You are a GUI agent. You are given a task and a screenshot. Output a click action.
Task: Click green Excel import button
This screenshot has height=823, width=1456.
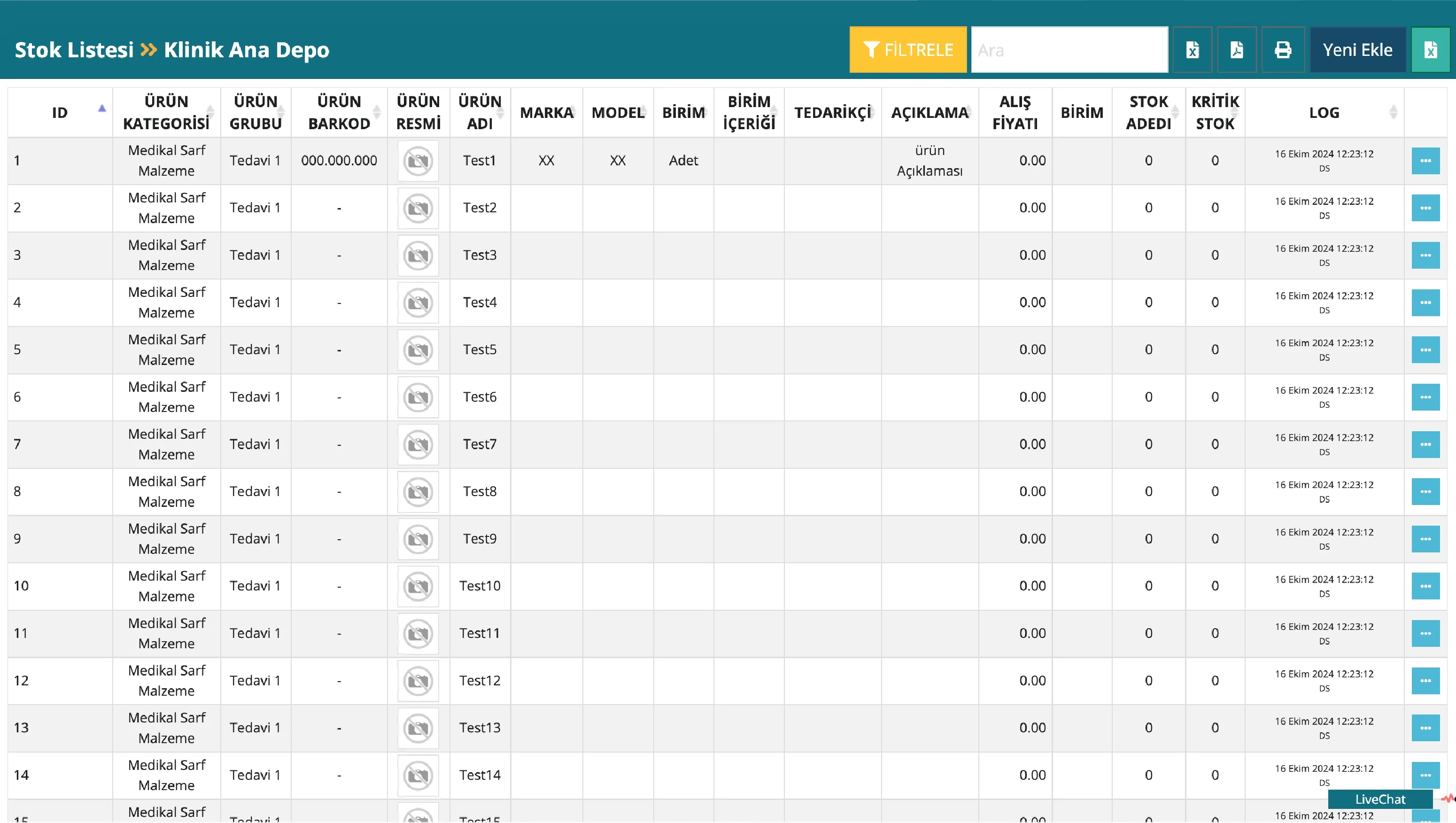coord(1430,50)
